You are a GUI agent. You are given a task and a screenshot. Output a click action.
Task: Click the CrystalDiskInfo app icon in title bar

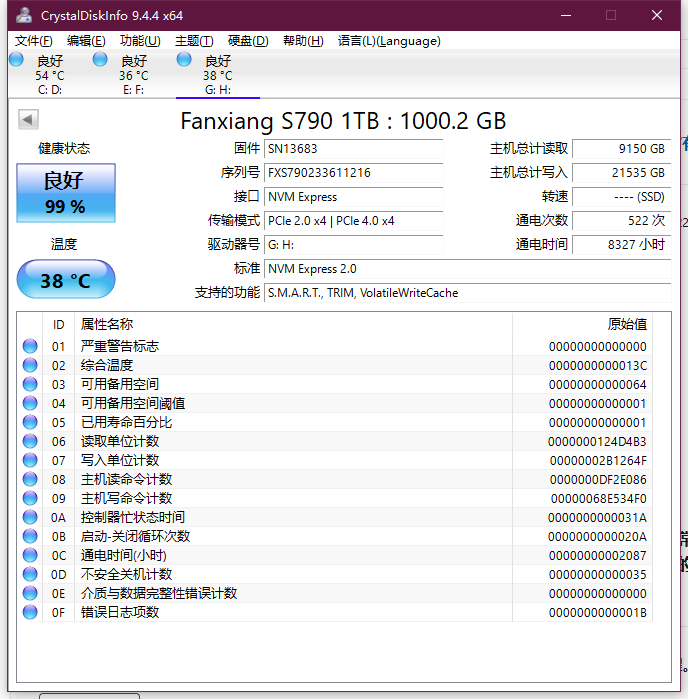tap(24, 15)
